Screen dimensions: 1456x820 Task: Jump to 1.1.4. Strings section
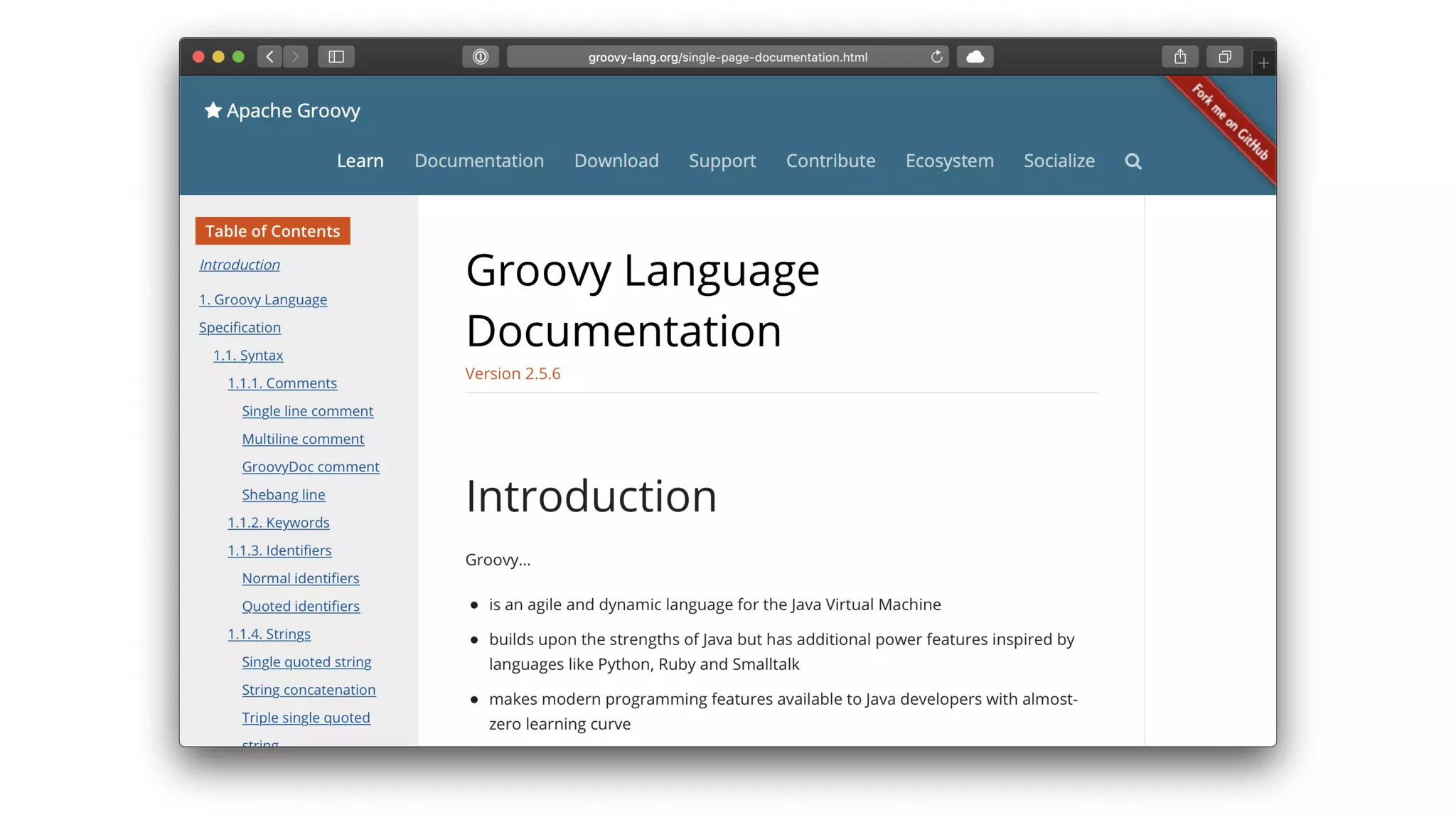pos(269,634)
